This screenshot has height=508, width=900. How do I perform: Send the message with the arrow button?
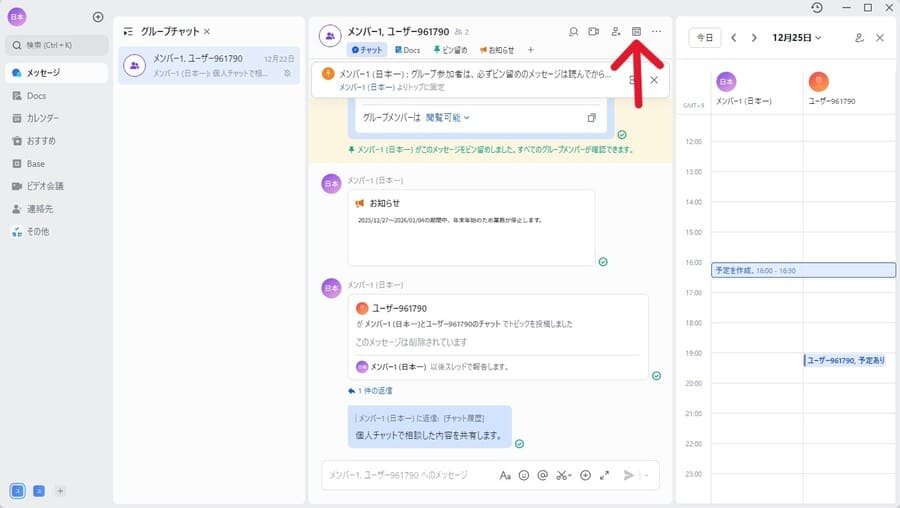(x=629, y=475)
